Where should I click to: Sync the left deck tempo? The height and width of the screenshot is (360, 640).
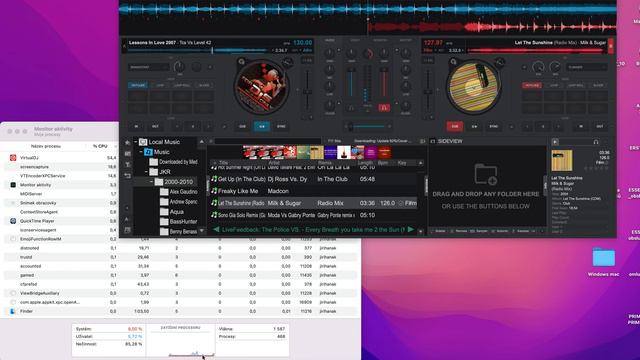point(281,127)
